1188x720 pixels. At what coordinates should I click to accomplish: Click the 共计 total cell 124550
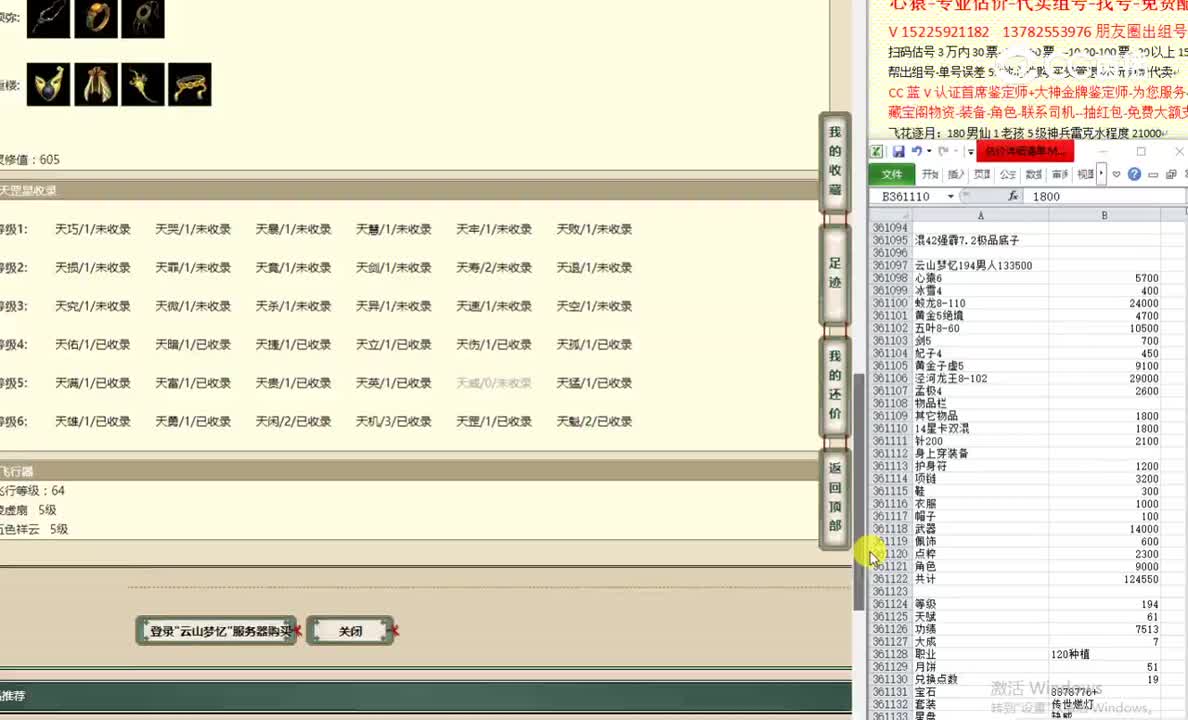coord(1105,579)
